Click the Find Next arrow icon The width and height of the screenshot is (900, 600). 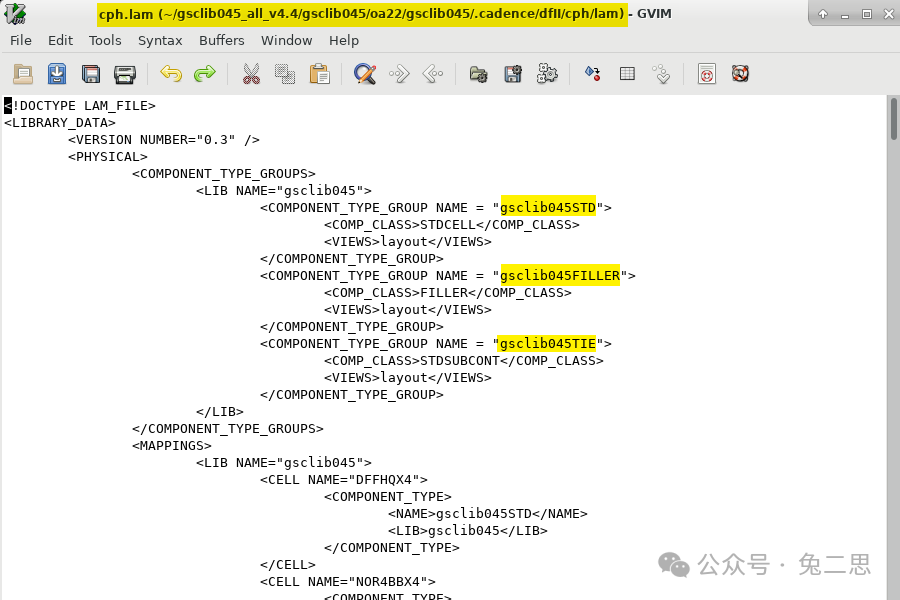pyautogui.click(x=399, y=74)
